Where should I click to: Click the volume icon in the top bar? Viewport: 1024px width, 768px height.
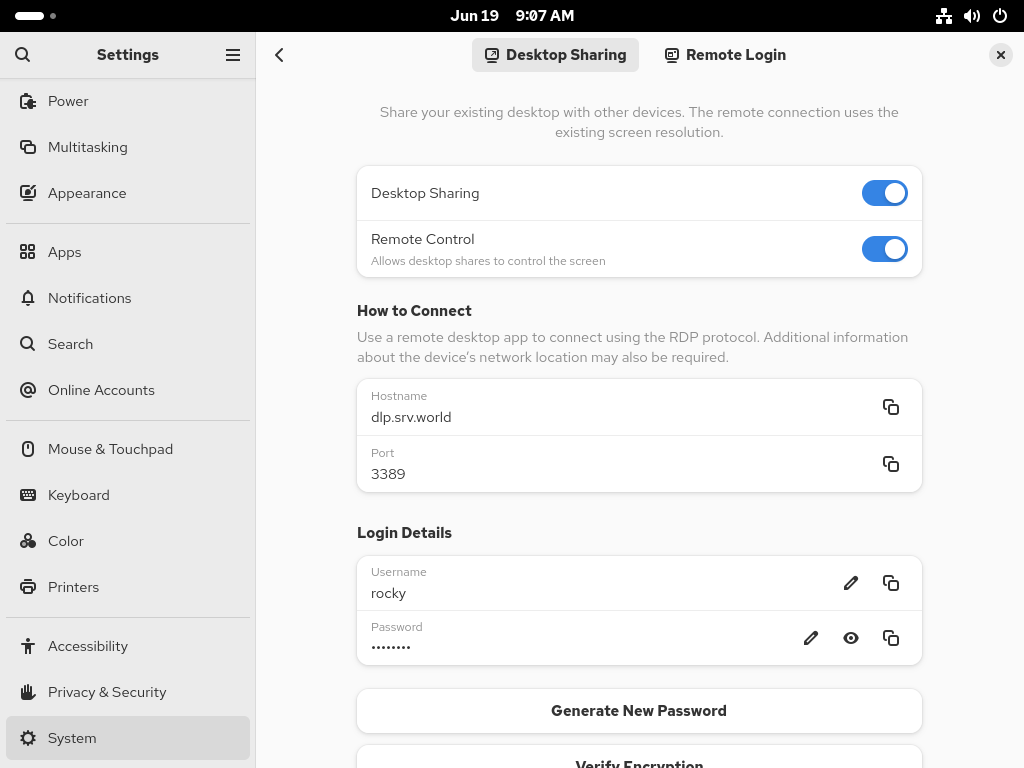[x=971, y=15]
